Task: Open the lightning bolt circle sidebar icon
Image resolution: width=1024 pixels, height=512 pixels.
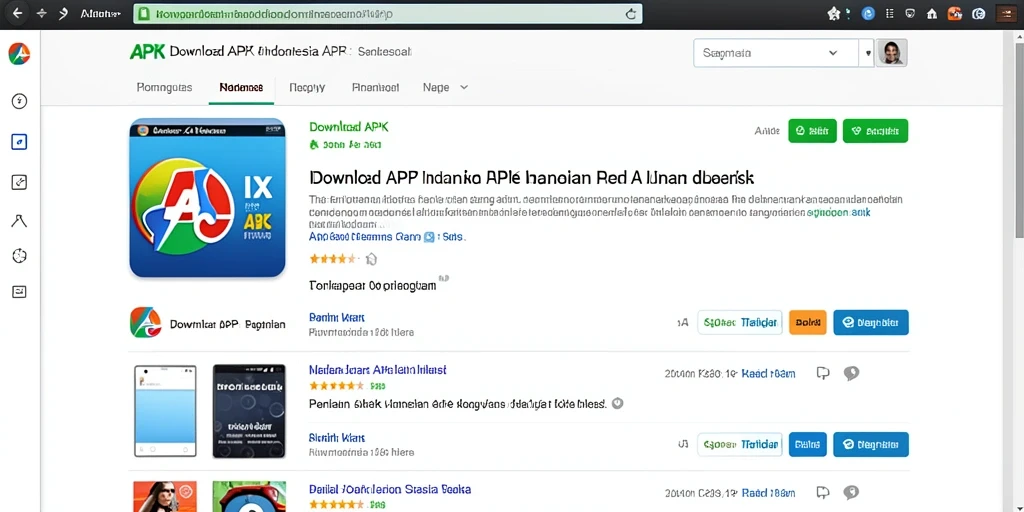Action: coord(19,101)
